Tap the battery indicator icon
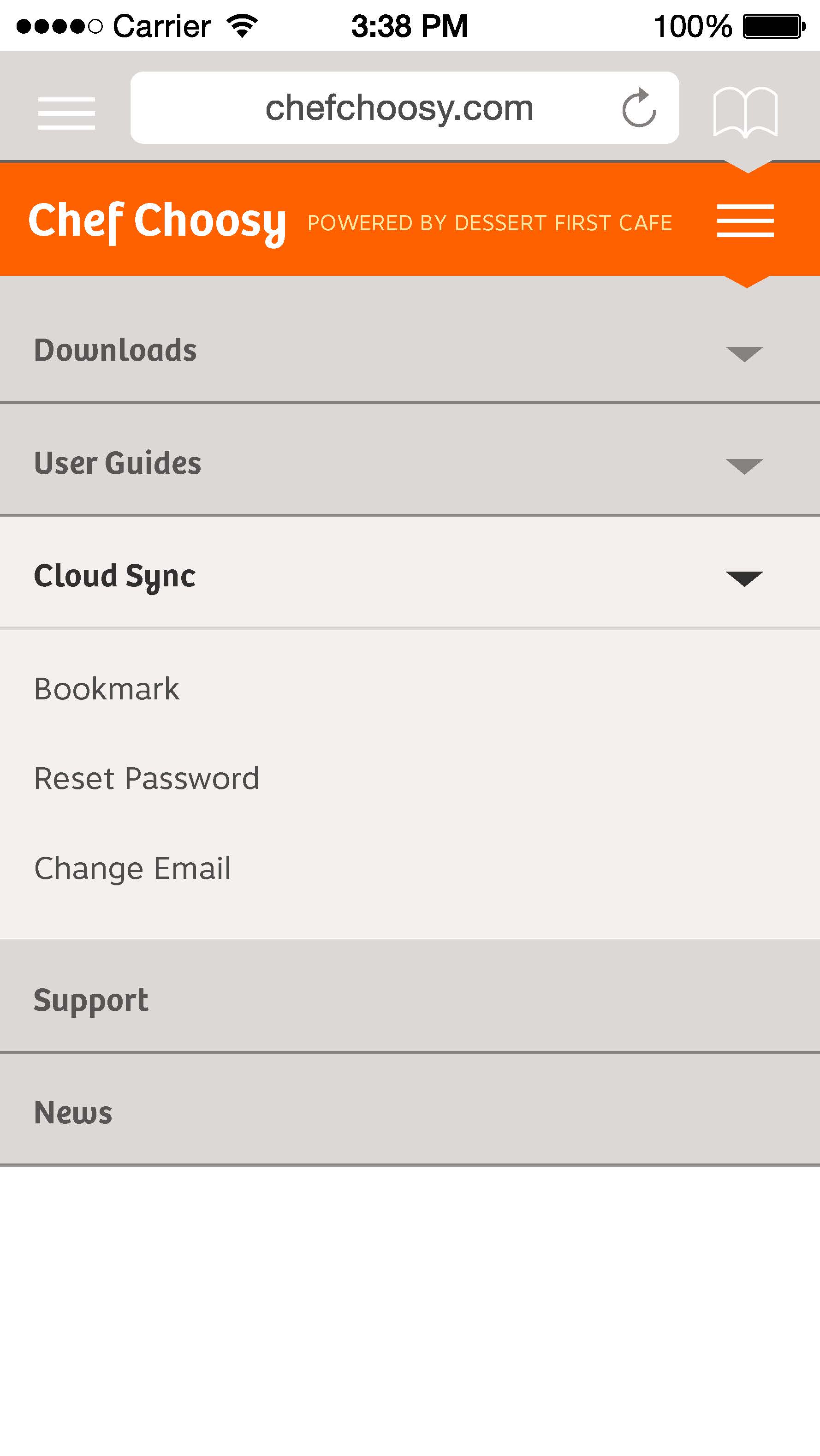Viewport: 820px width, 1456px height. point(774,27)
